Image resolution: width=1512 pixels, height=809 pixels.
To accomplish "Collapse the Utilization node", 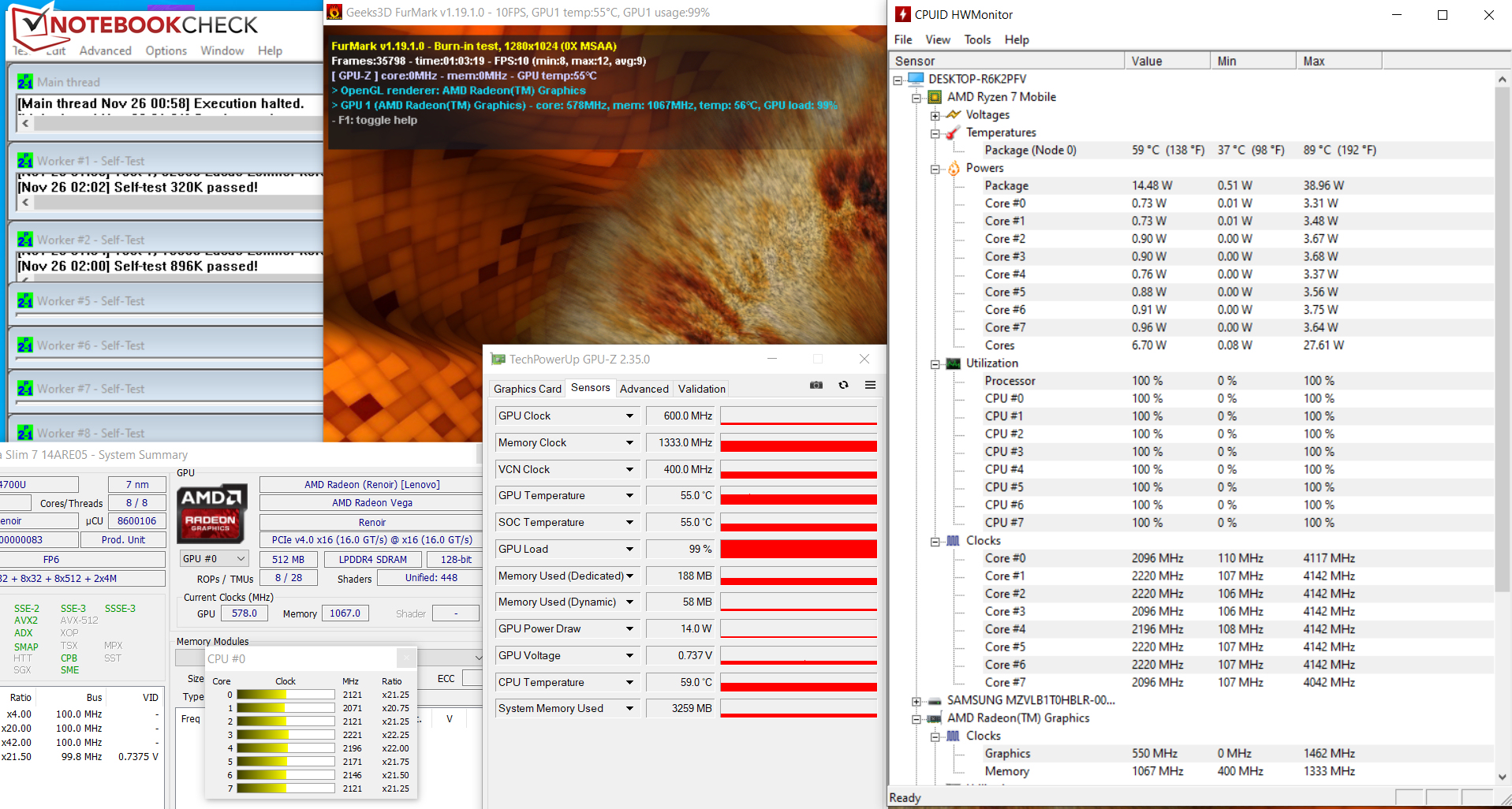I will tap(935, 364).
